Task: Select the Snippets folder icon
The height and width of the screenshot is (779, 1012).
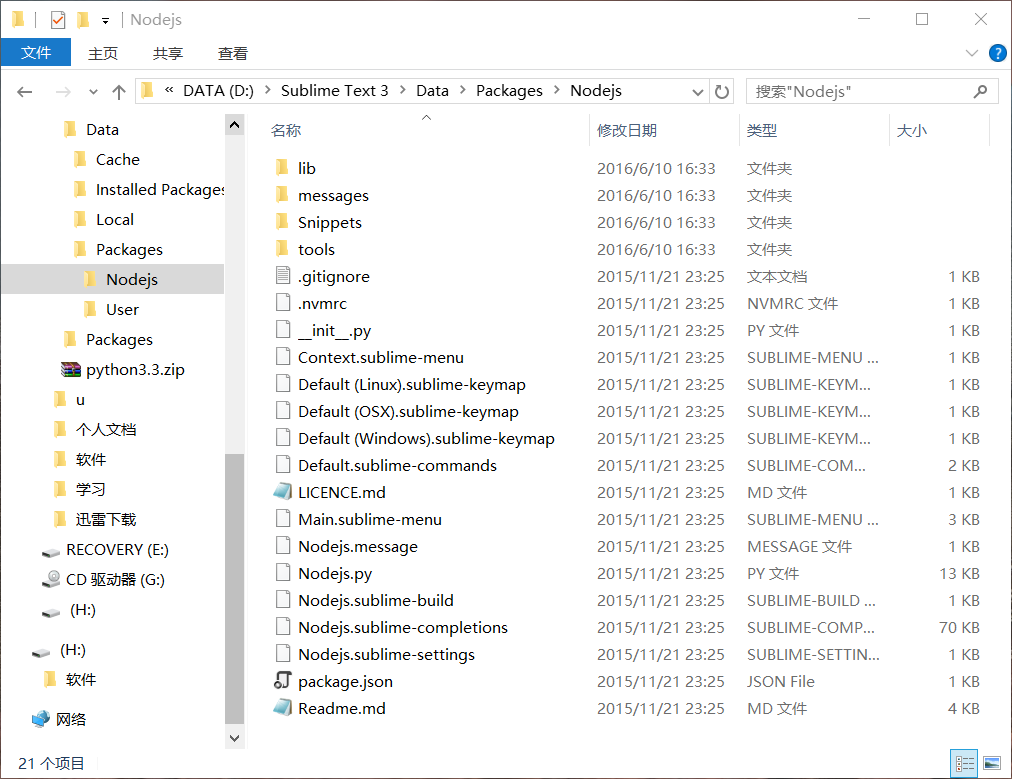Action: click(x=282, y=222)
